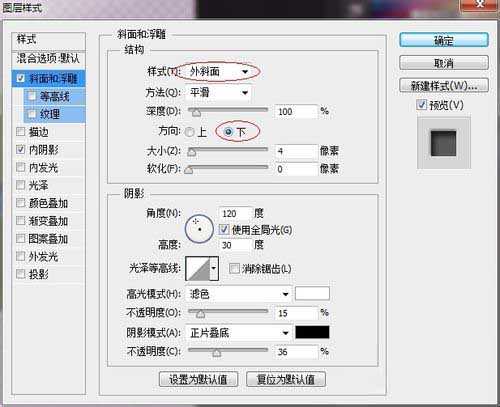Enable the 外发光 checkbox
Screen dimensions: 500x407
tap(21, 256)
